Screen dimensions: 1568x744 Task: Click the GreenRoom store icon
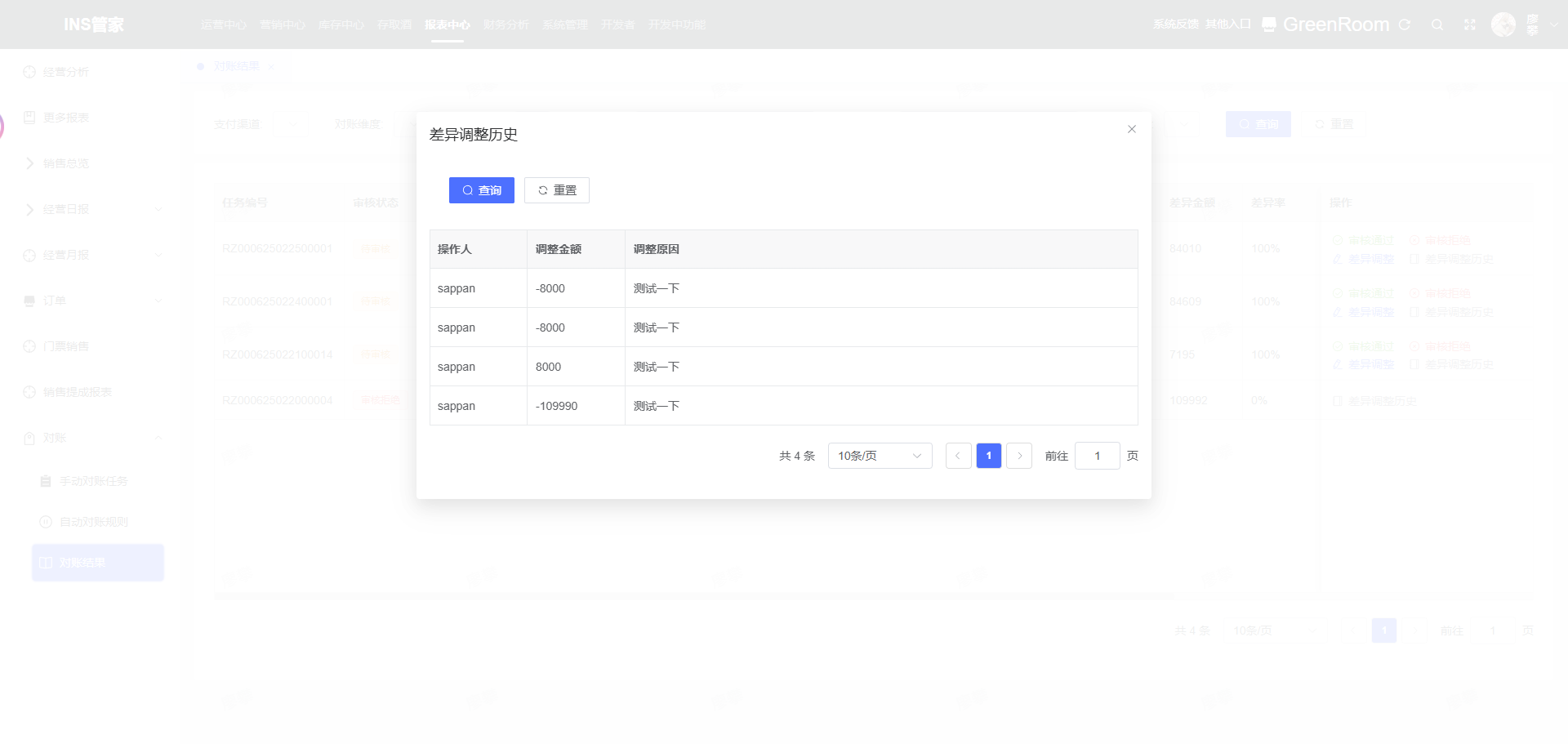(1269, 25)
